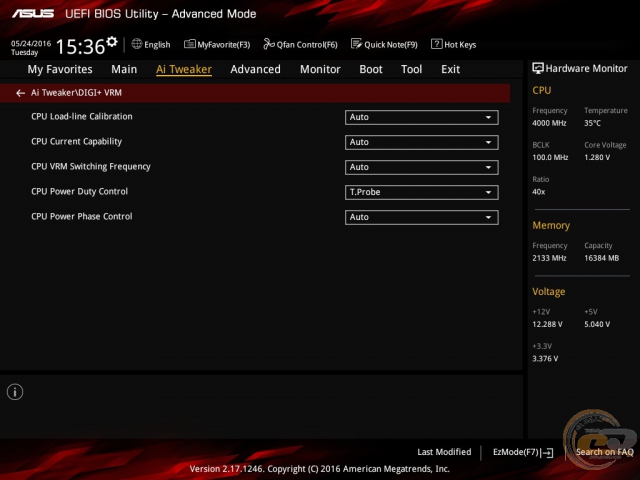Click the Qfan Control fan icon
640x480 pixels.
(x=269, y=44)
